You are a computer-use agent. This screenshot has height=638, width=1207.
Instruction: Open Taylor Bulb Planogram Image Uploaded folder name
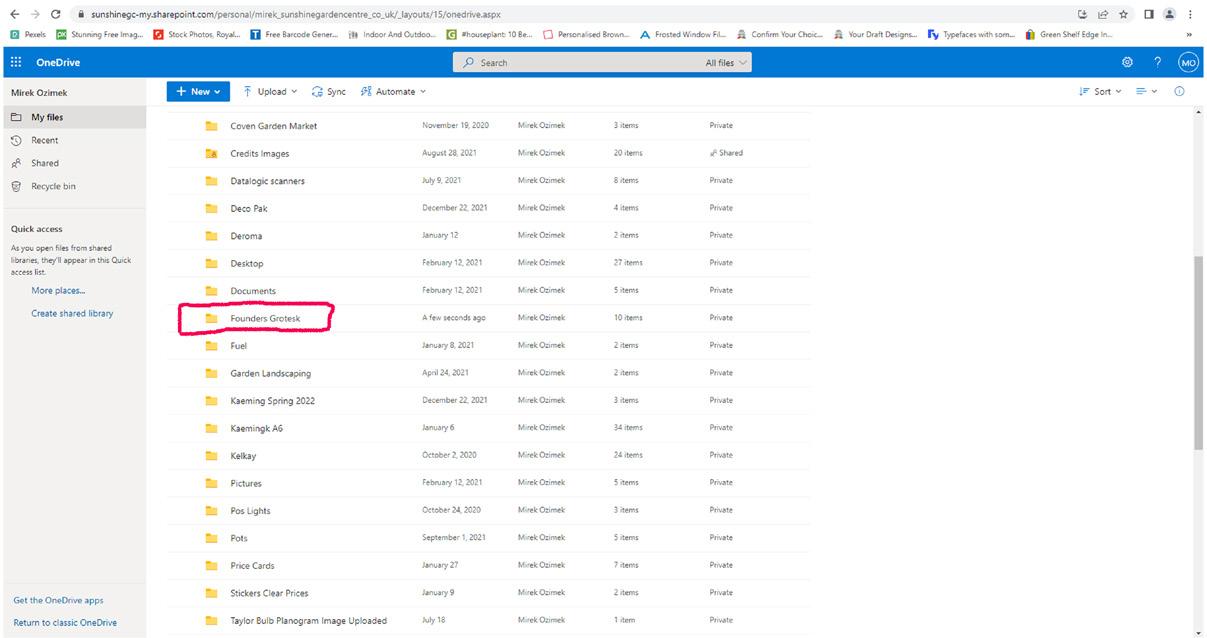[x=309, y=620]
